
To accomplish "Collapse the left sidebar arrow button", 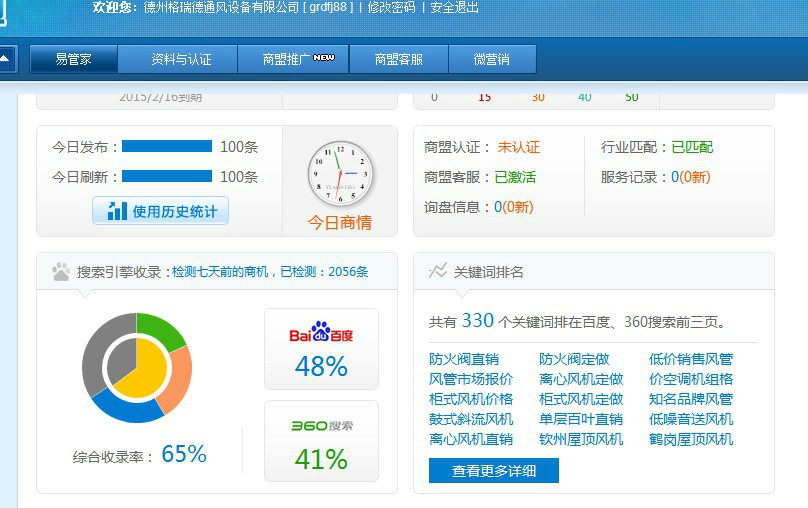I will [x=7, y=59].
